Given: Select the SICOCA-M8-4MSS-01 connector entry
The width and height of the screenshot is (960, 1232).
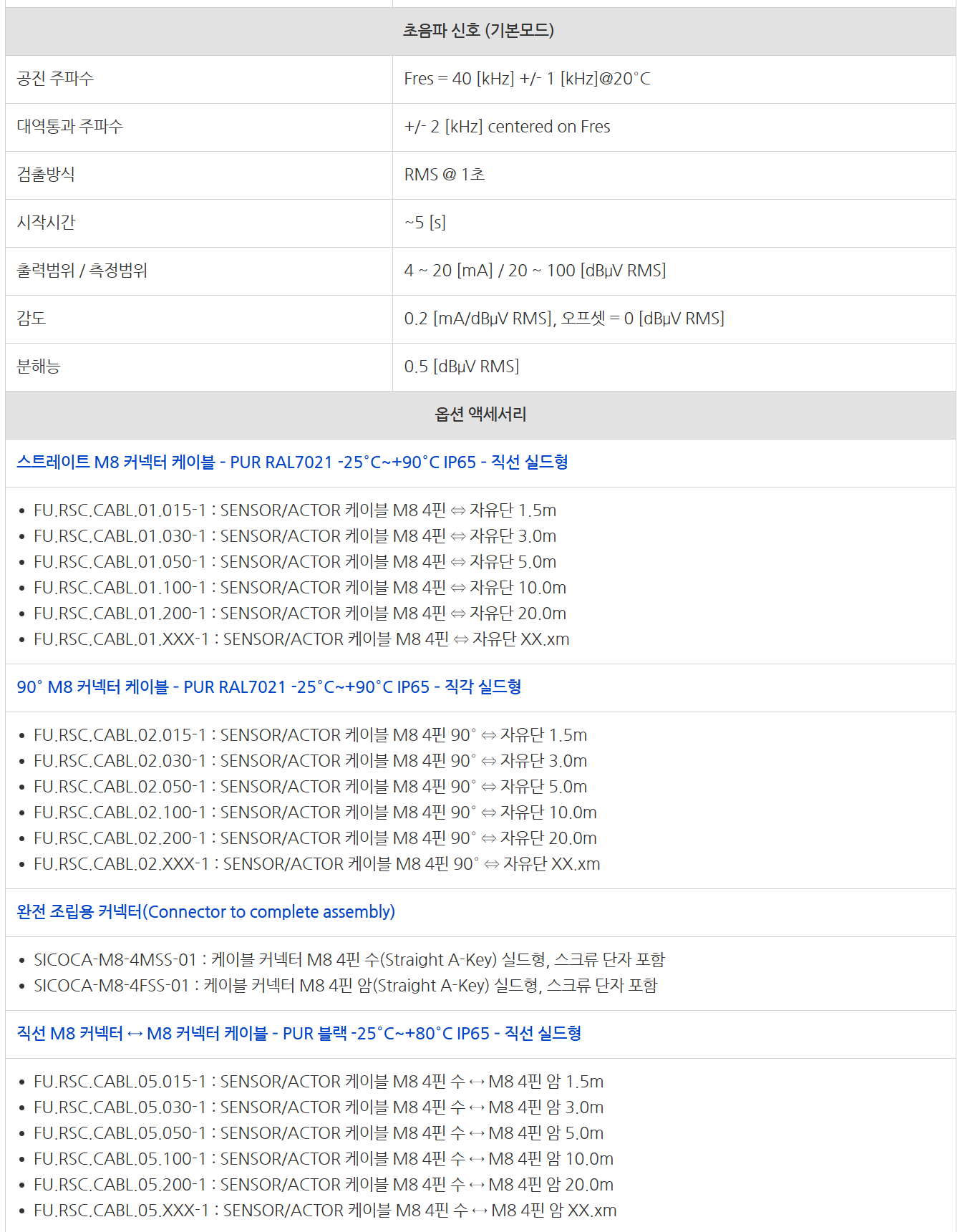Looking at the screenshot, I should coord(349,960).
